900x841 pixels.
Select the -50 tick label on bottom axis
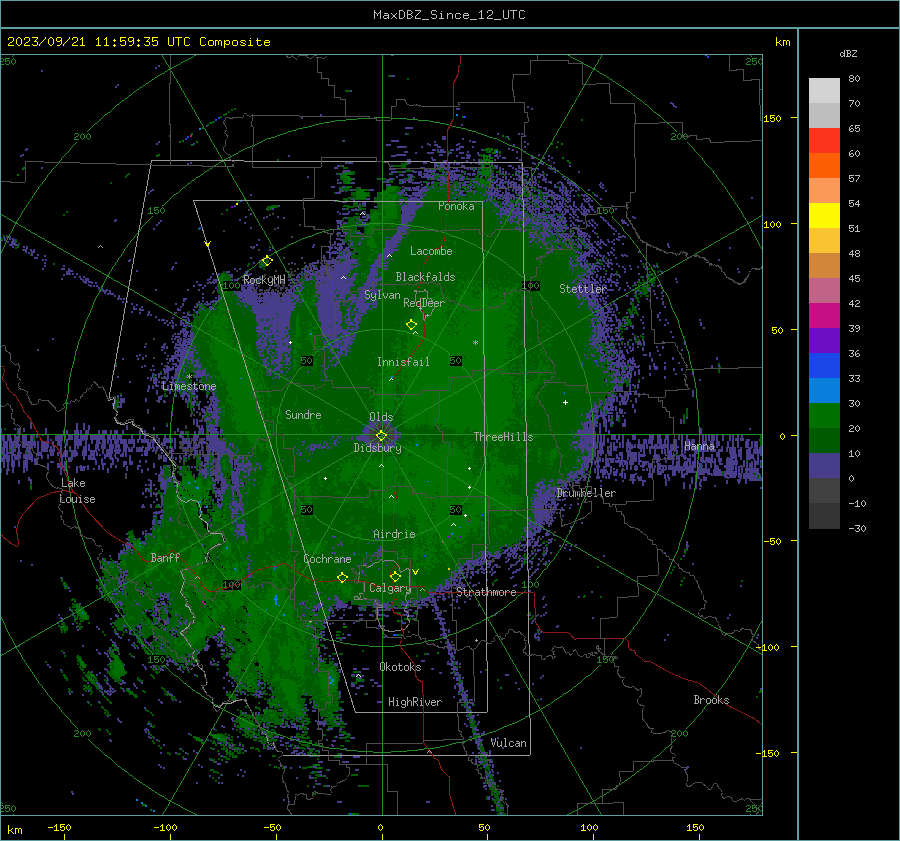[x=272, y=827]
